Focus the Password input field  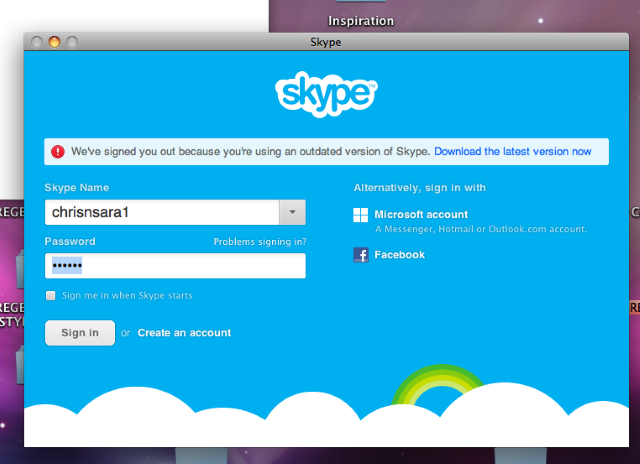click(x=175, y=266)
